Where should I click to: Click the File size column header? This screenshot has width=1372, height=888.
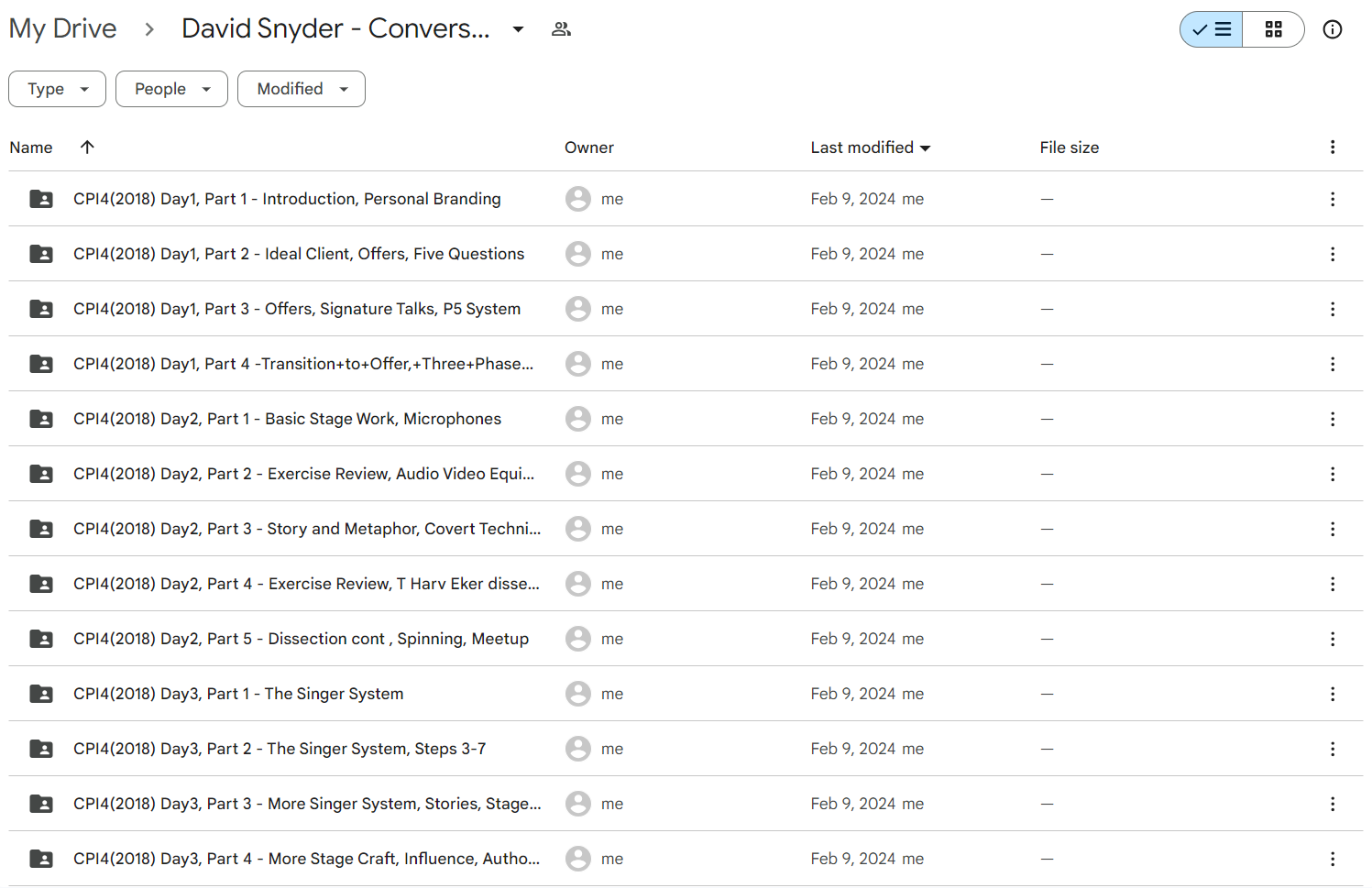[x=1069, y=148]
